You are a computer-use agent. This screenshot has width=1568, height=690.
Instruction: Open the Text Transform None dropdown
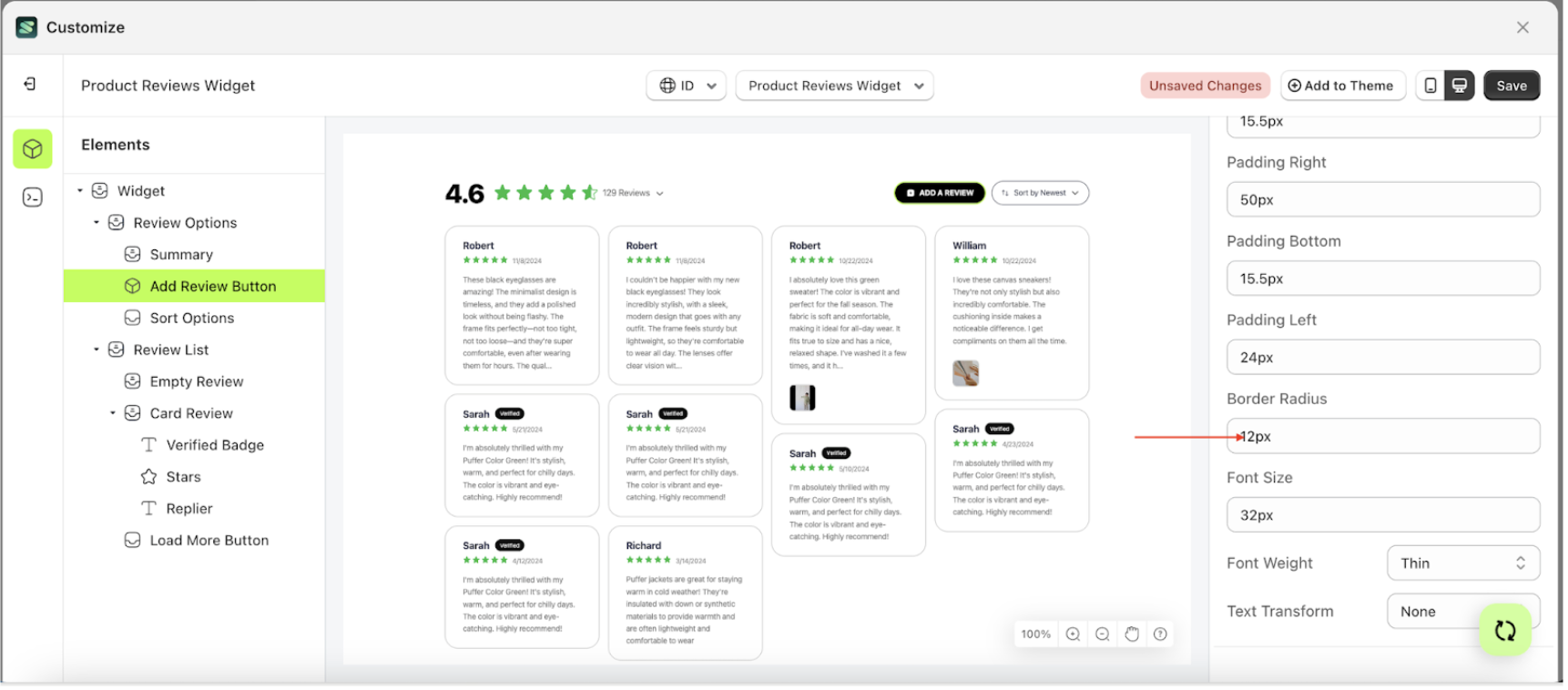click(1463, 611)
